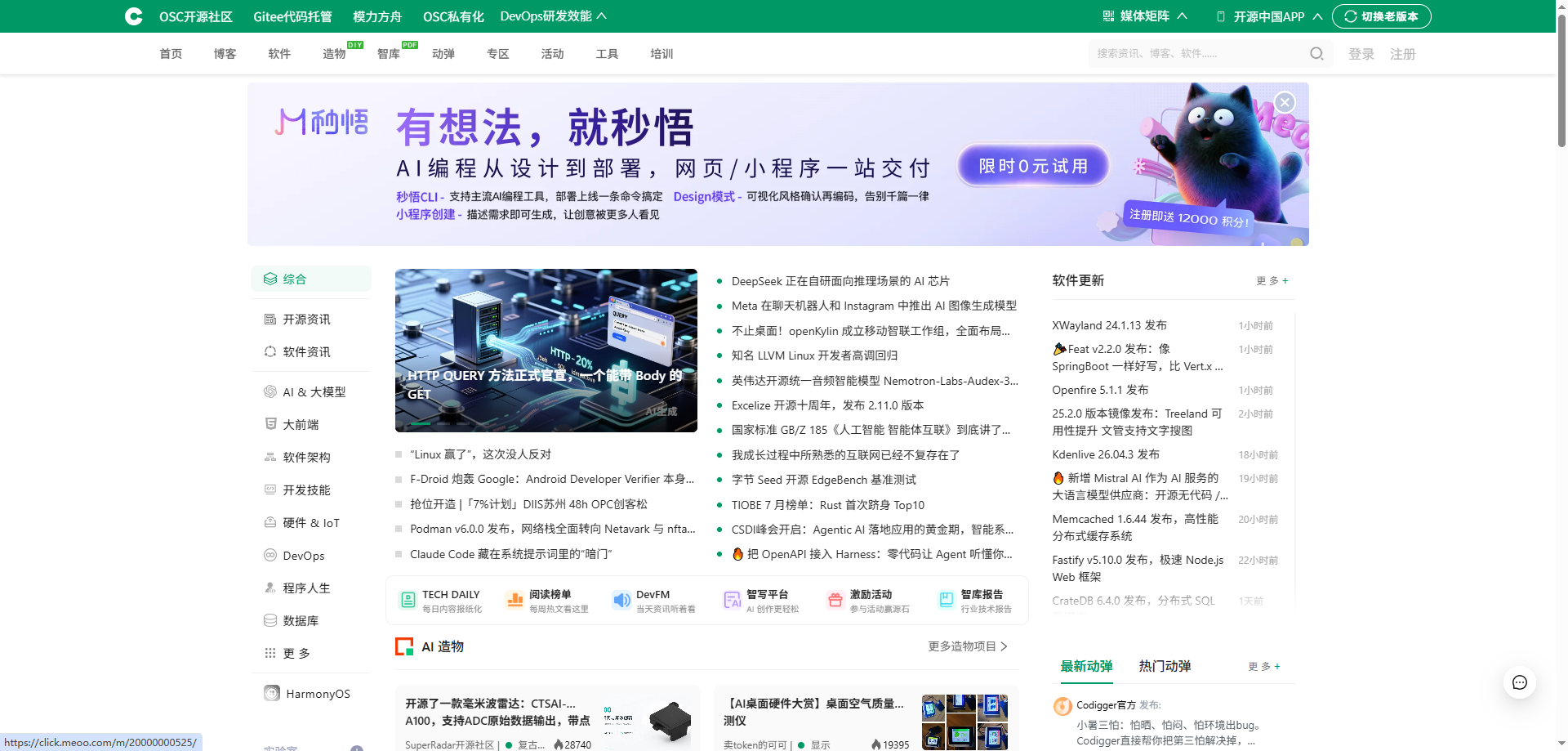Image resolution: width=1568 pixels, height=751 pixels.
Task: Expand 开源中国APP dropdown arrow
Action: pyautogui.click(x=1317, y=16)
